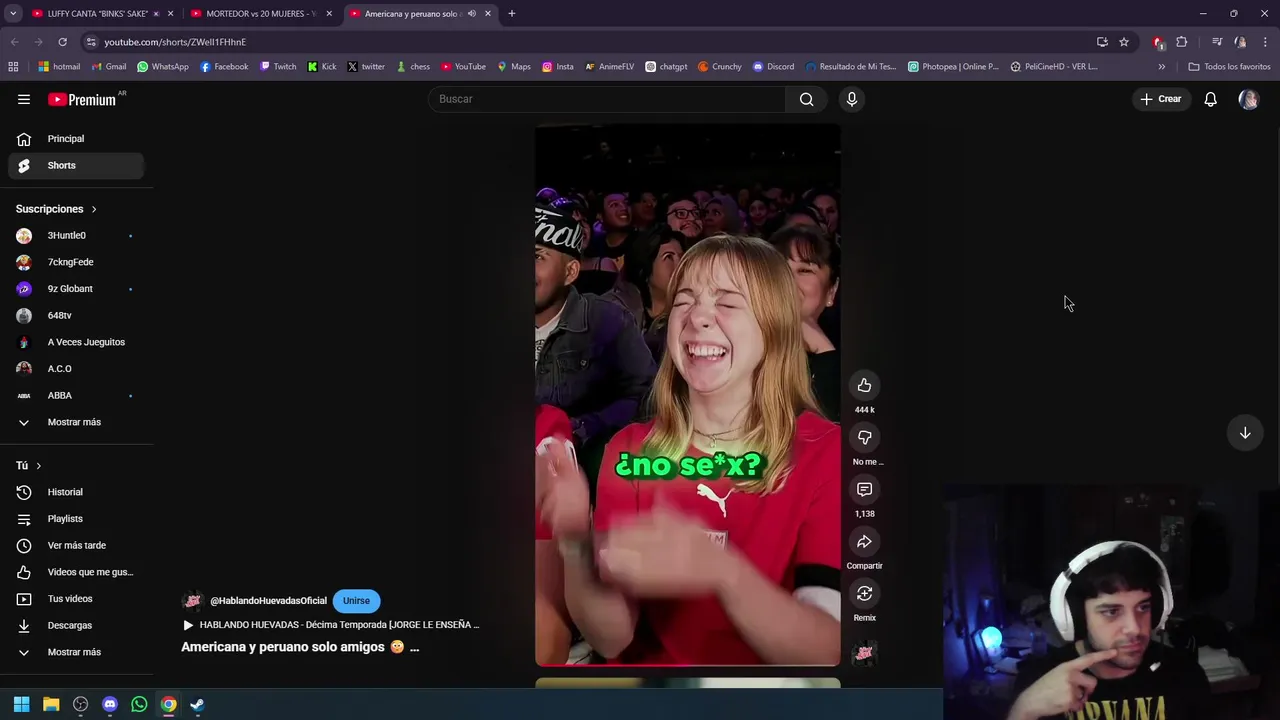Open the Chrome extensions puzzle icon
Viewport: 1280px width, 720px height.
point(1182,42)
